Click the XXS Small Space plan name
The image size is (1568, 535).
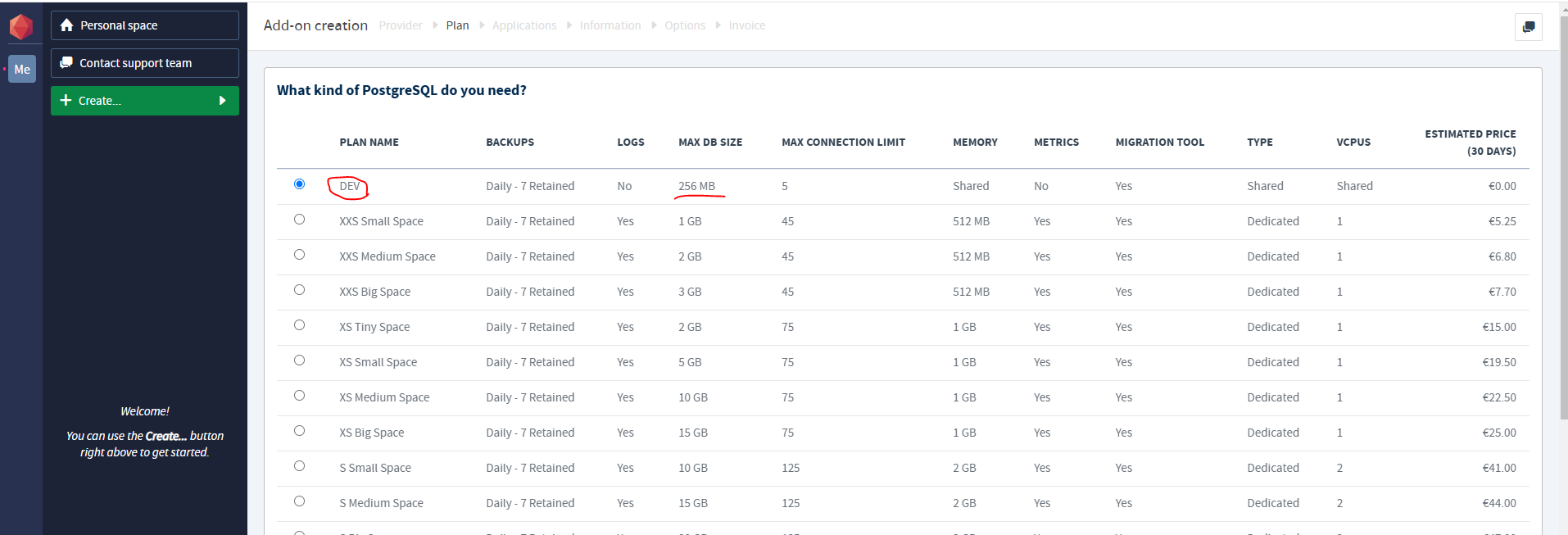[x=381, y=221]
